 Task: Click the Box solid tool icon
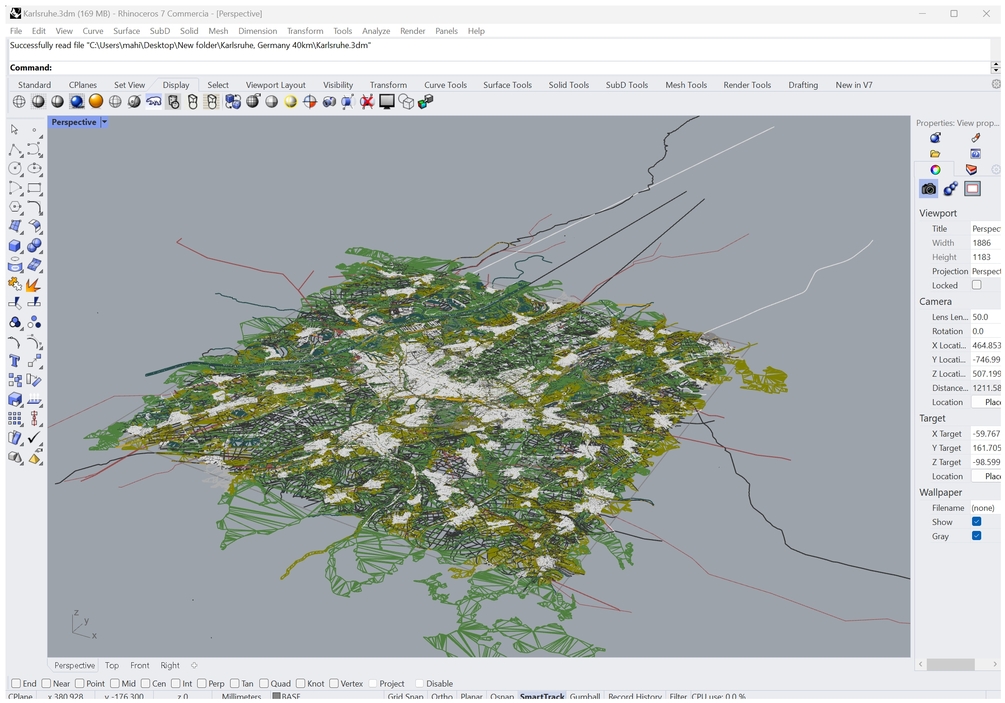click(15, 246)
